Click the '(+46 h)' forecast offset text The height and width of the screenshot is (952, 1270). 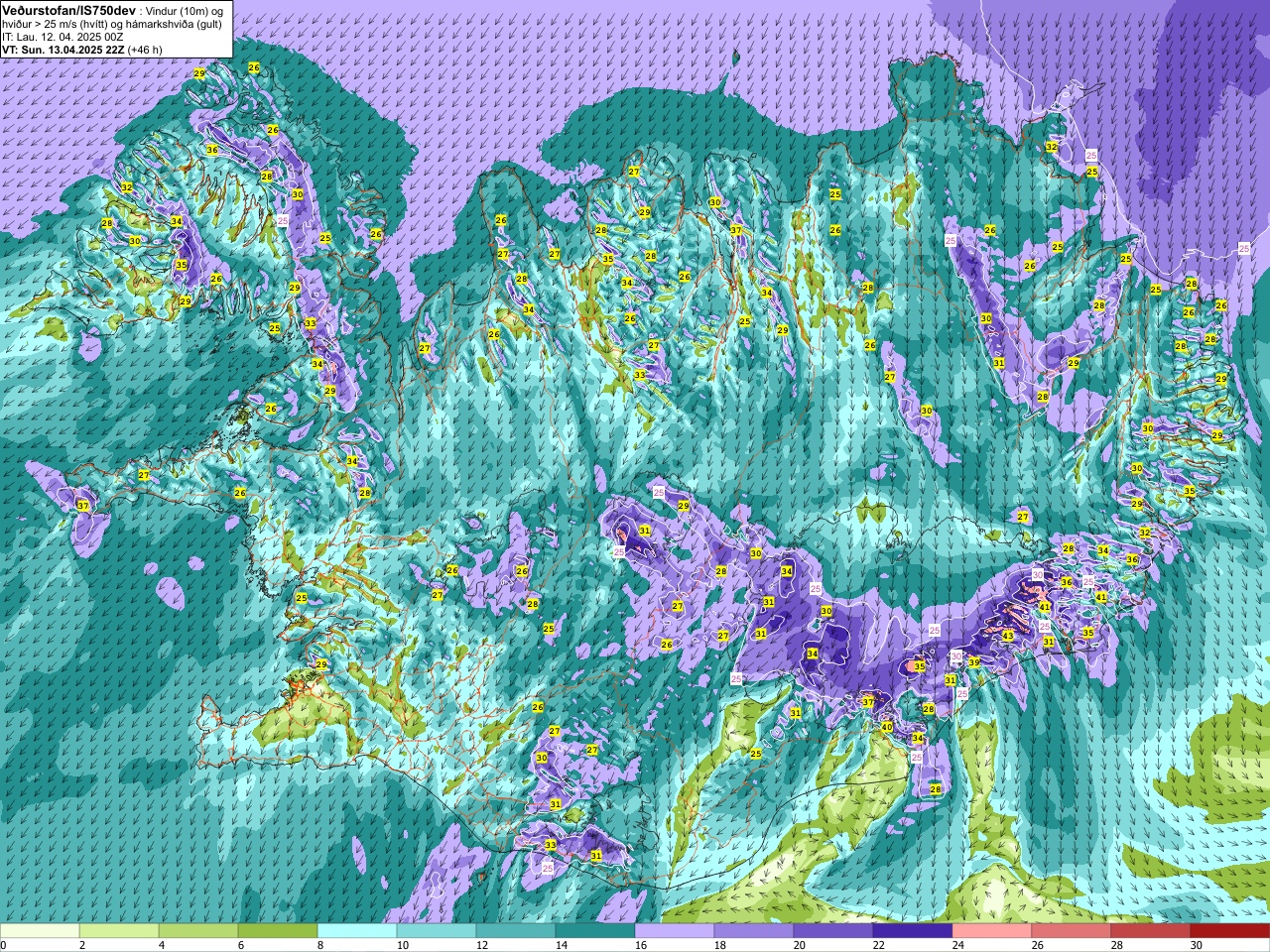tap(145, 50)
